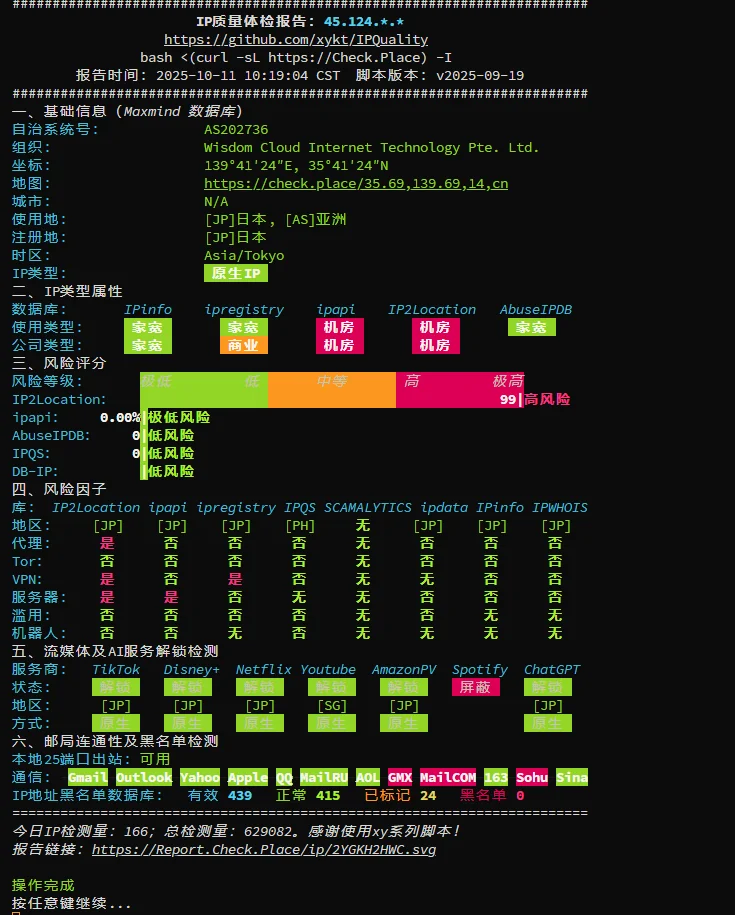Open the check.place map URL
735x915 pixels.
click(x=355, y=184)
